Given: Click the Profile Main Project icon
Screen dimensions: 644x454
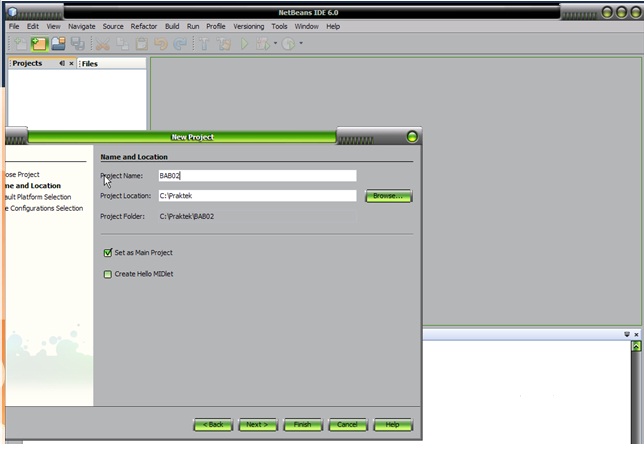Looking at the screenshot, I should [x=288, y=44].
